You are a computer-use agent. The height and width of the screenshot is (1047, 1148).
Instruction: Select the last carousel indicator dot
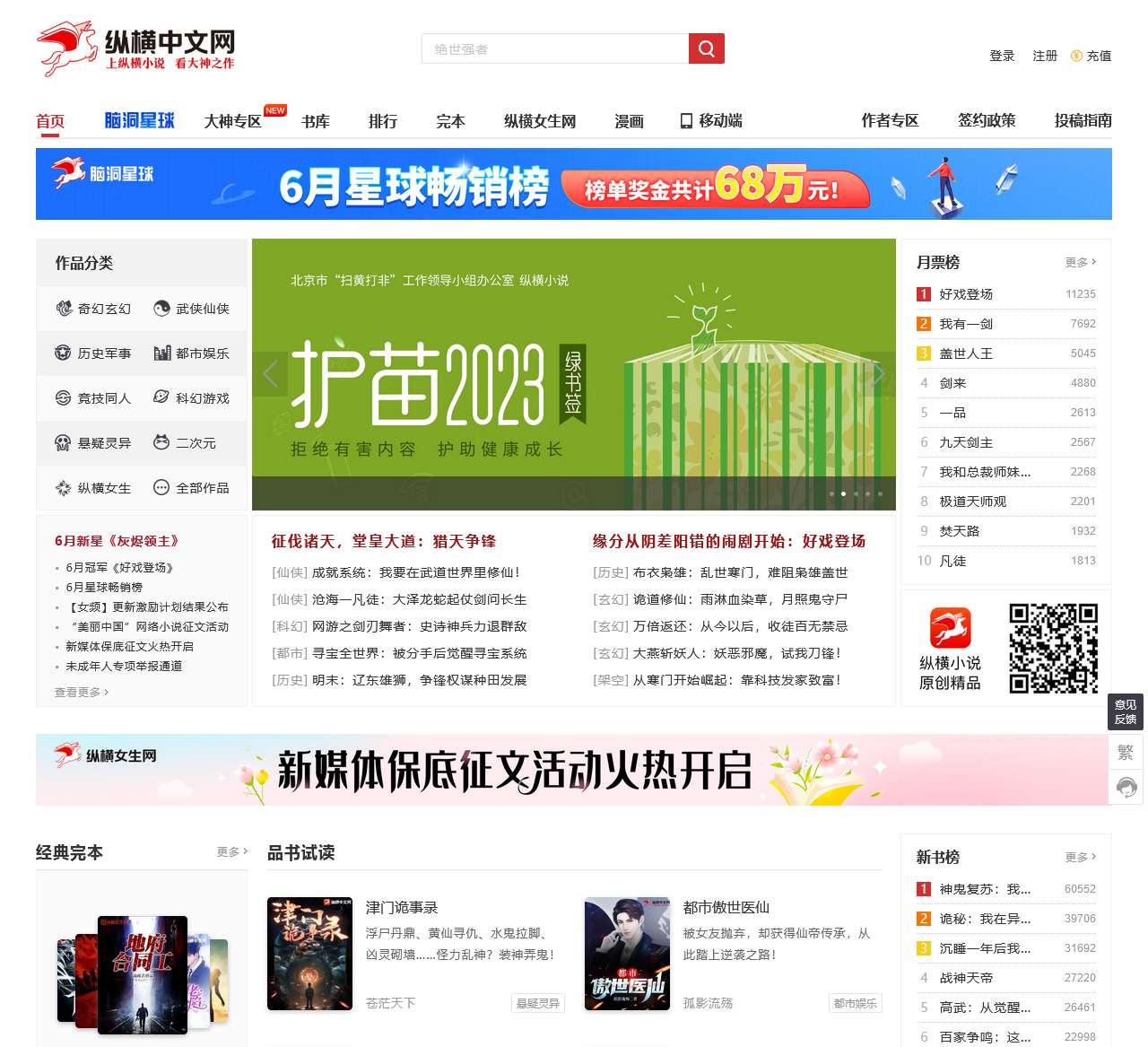tap(880, 493)
